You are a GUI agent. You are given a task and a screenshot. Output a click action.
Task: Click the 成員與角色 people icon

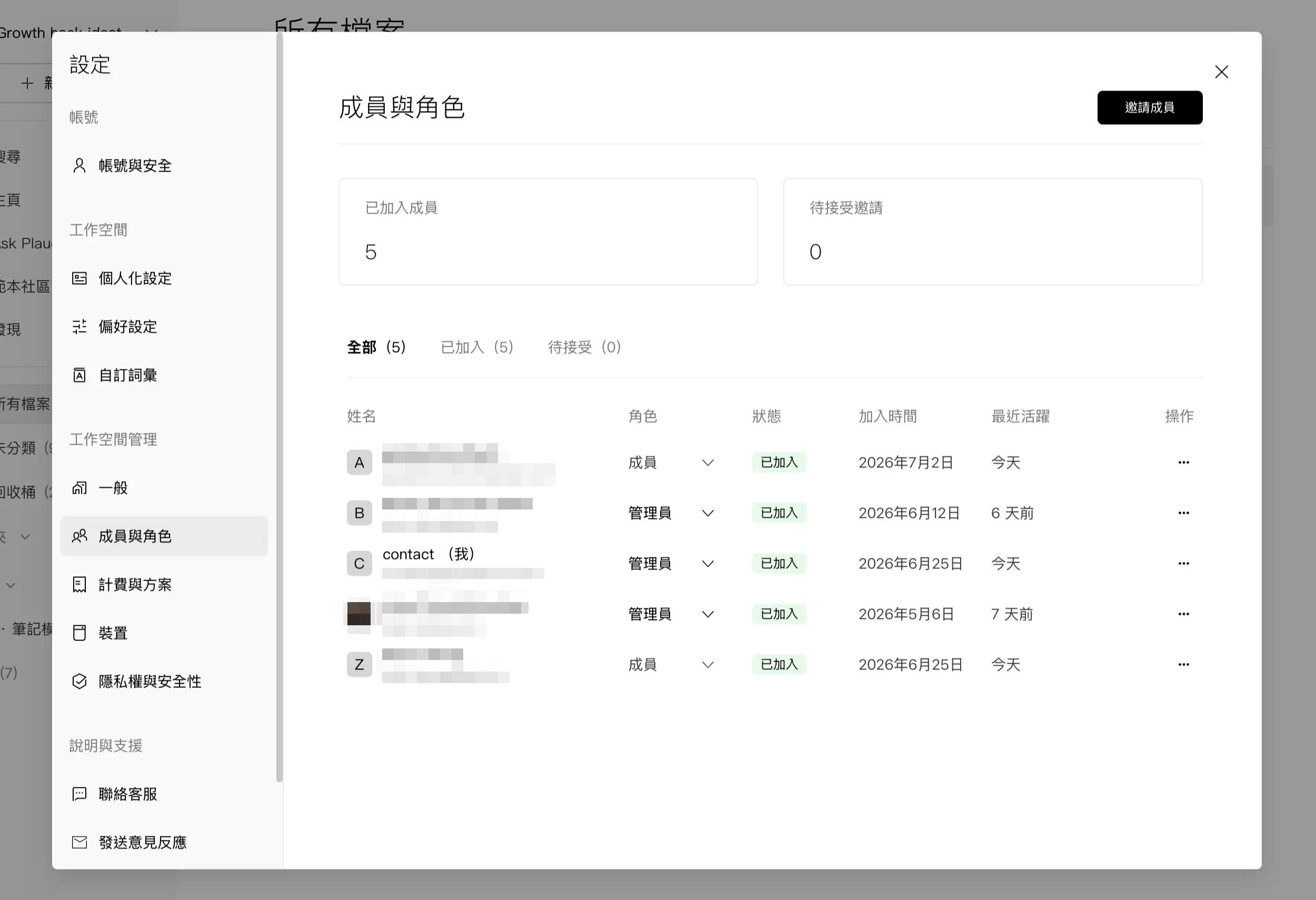coord(79,535)
